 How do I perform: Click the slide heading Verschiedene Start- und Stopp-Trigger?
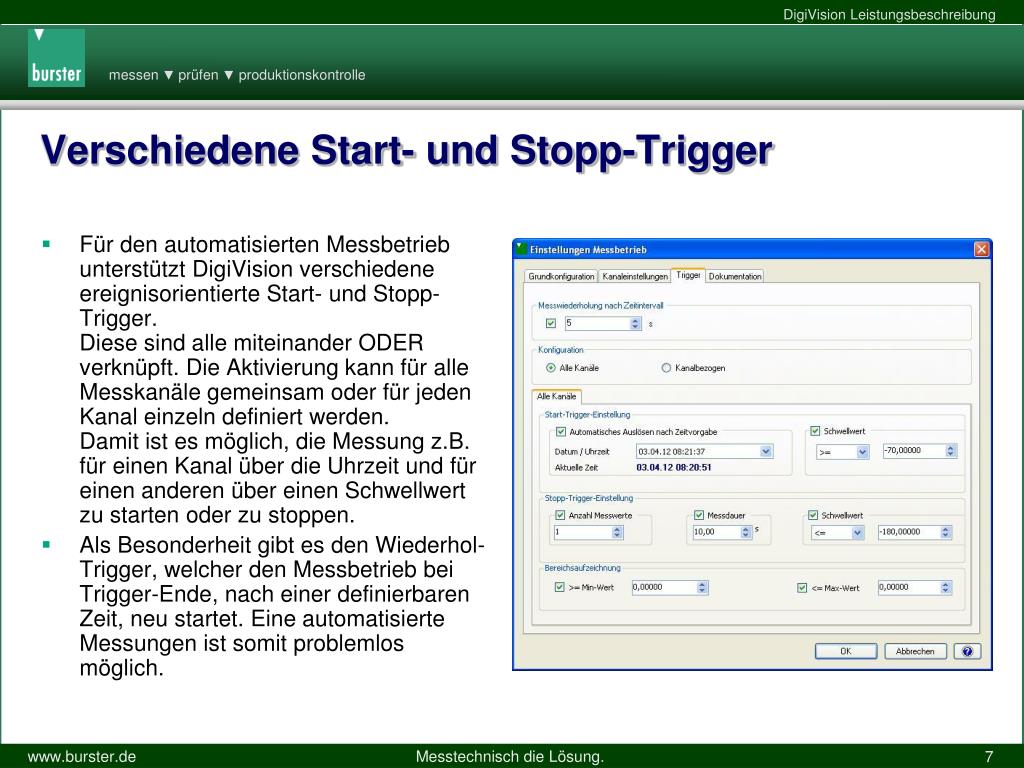[x=407, y=150]
